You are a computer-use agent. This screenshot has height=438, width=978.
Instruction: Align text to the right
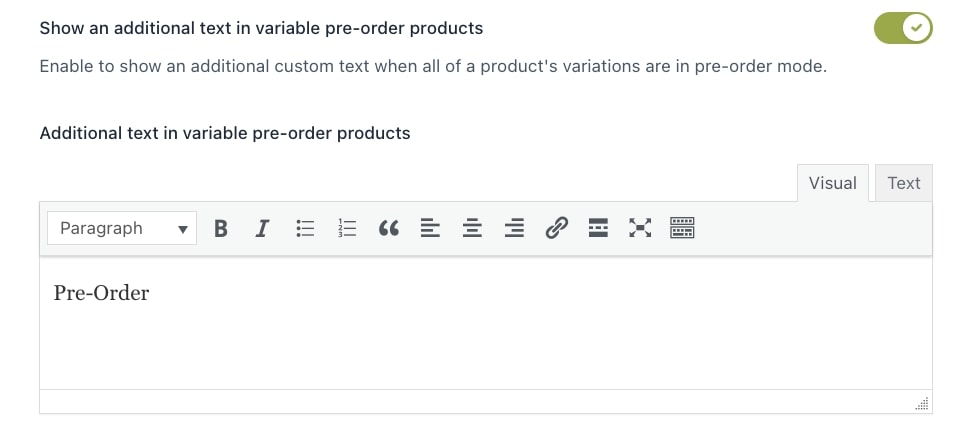tap(514, 228)
